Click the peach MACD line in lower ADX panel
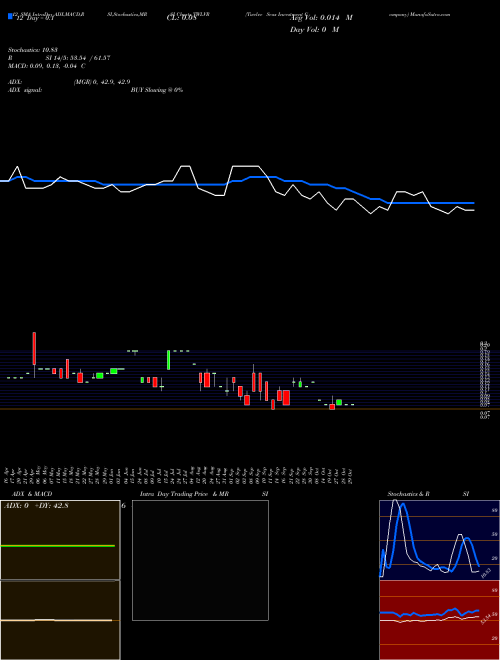 [x=56, y=620]
